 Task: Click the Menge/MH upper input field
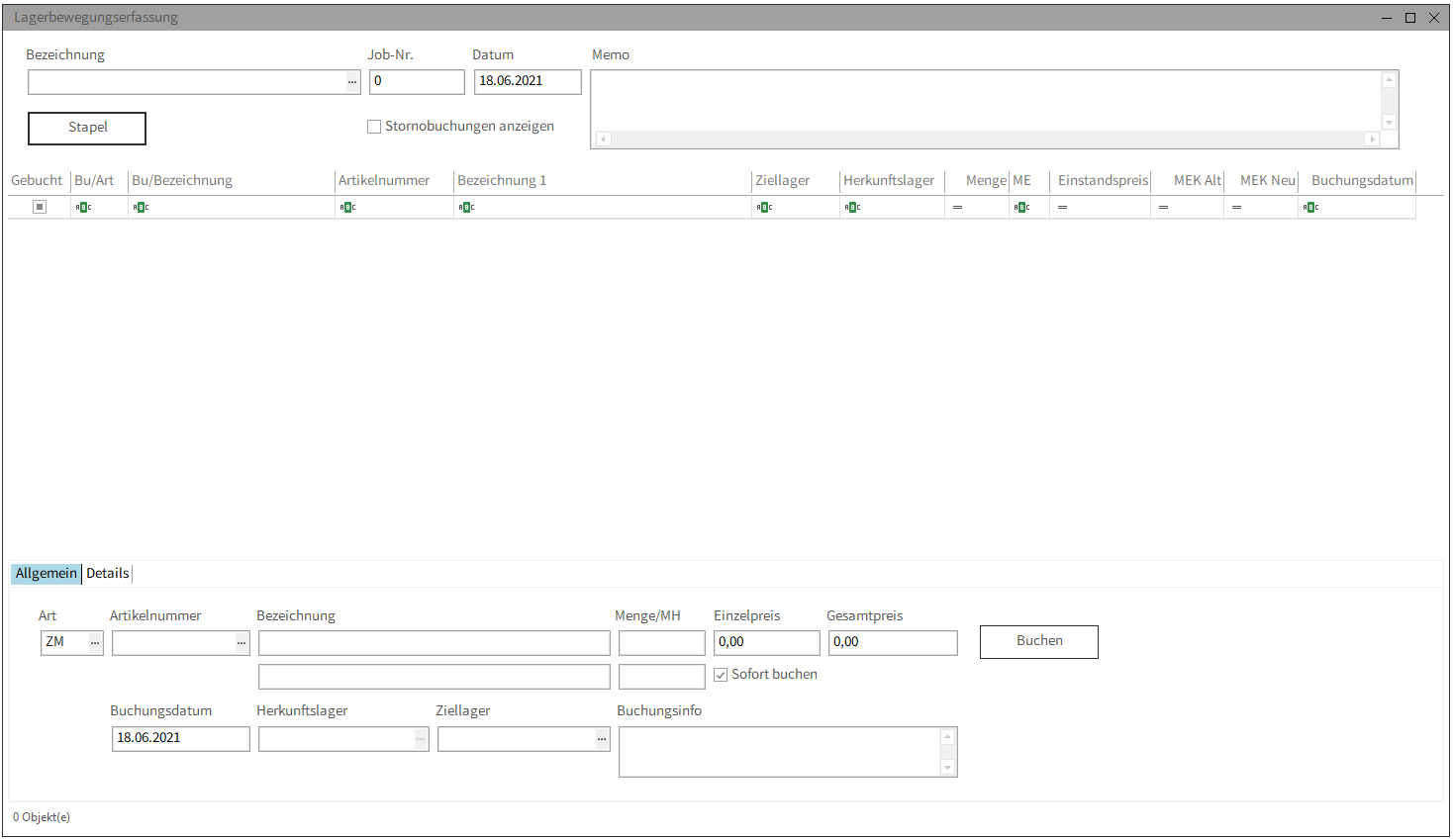pos(662,643)
